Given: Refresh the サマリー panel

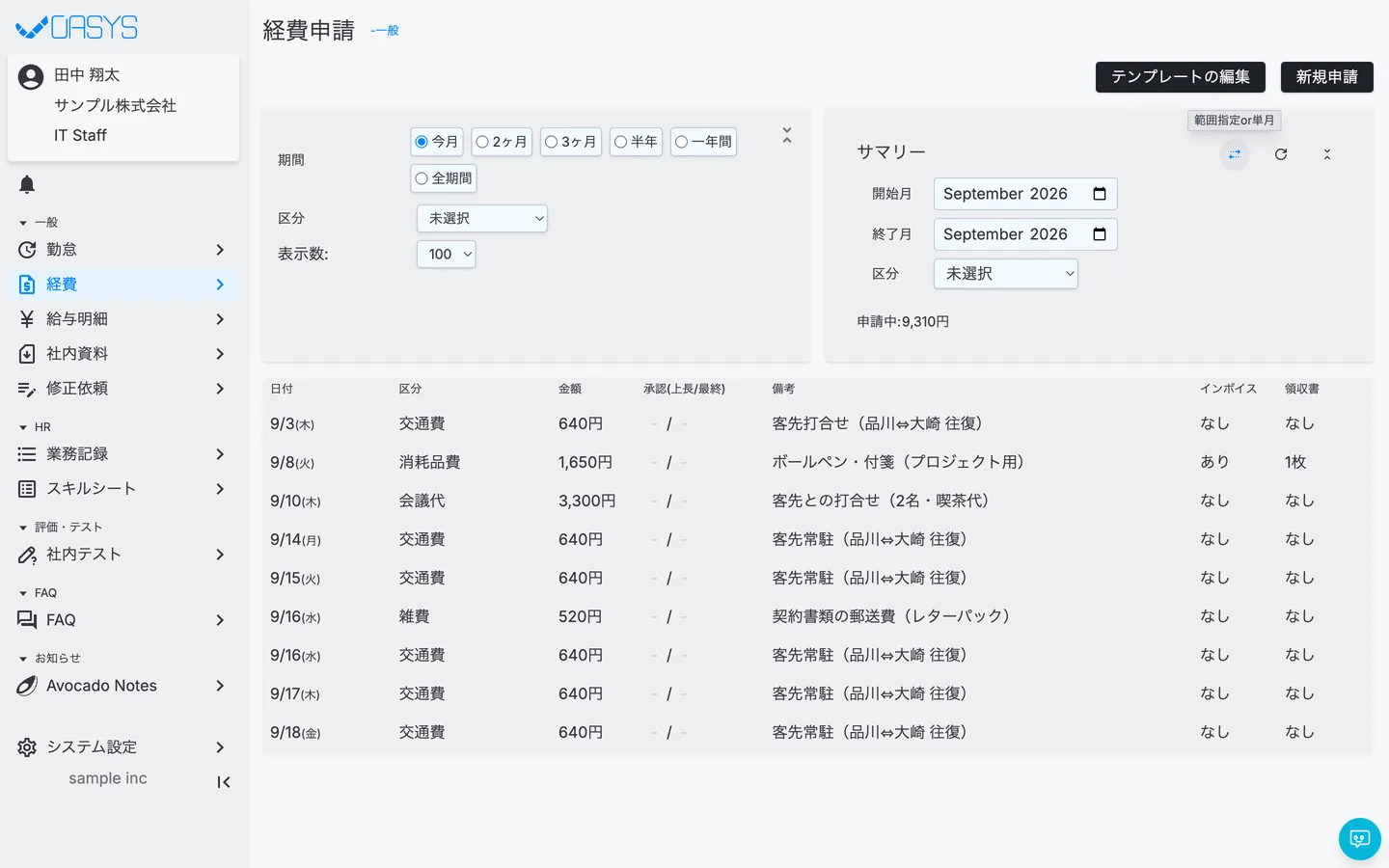Looking at the screenshot, I should tap(1281, 154).
